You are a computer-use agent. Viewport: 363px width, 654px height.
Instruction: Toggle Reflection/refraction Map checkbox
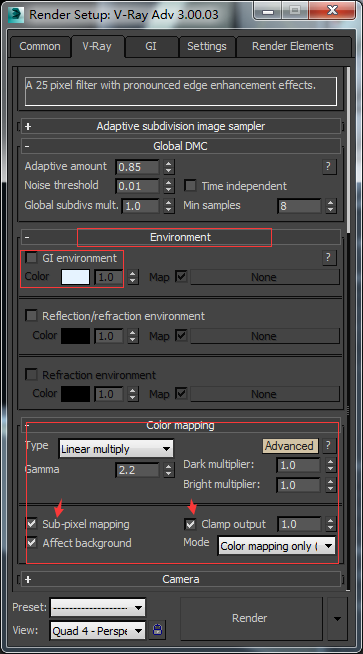[x=181, y=335]
